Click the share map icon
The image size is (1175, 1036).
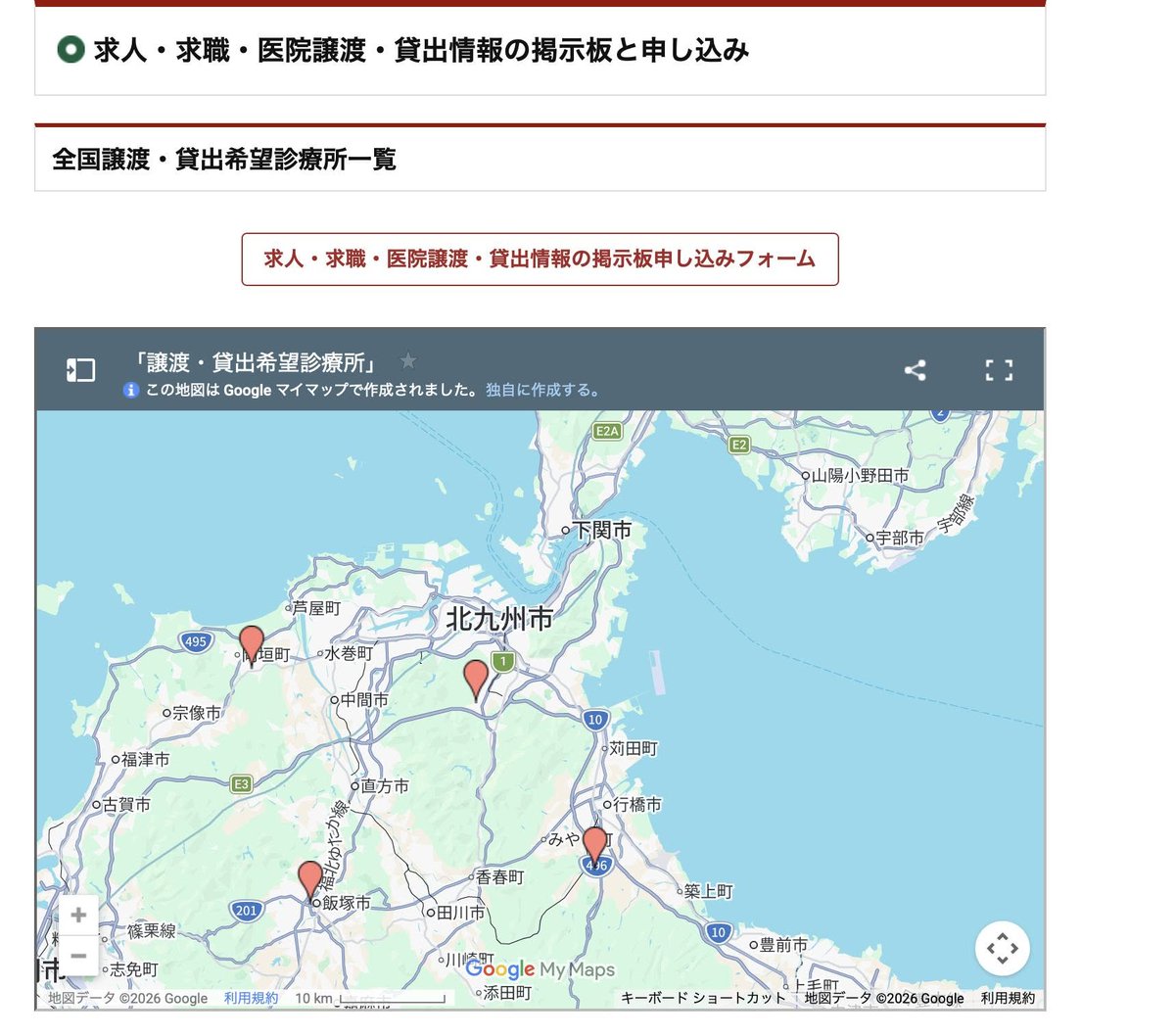point(915,370)
